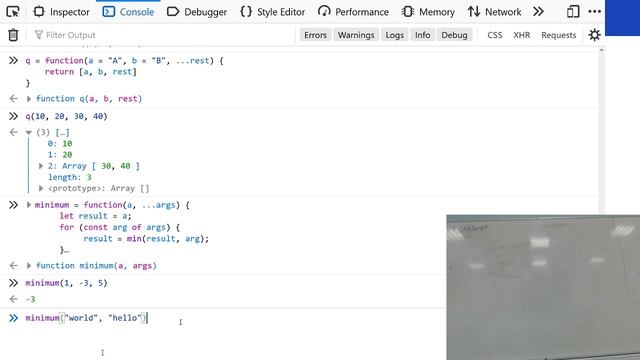This screenshot has width=640, height=360.
Task: Expand the <prototype>: Array [] entry
Action: (41, 189)
